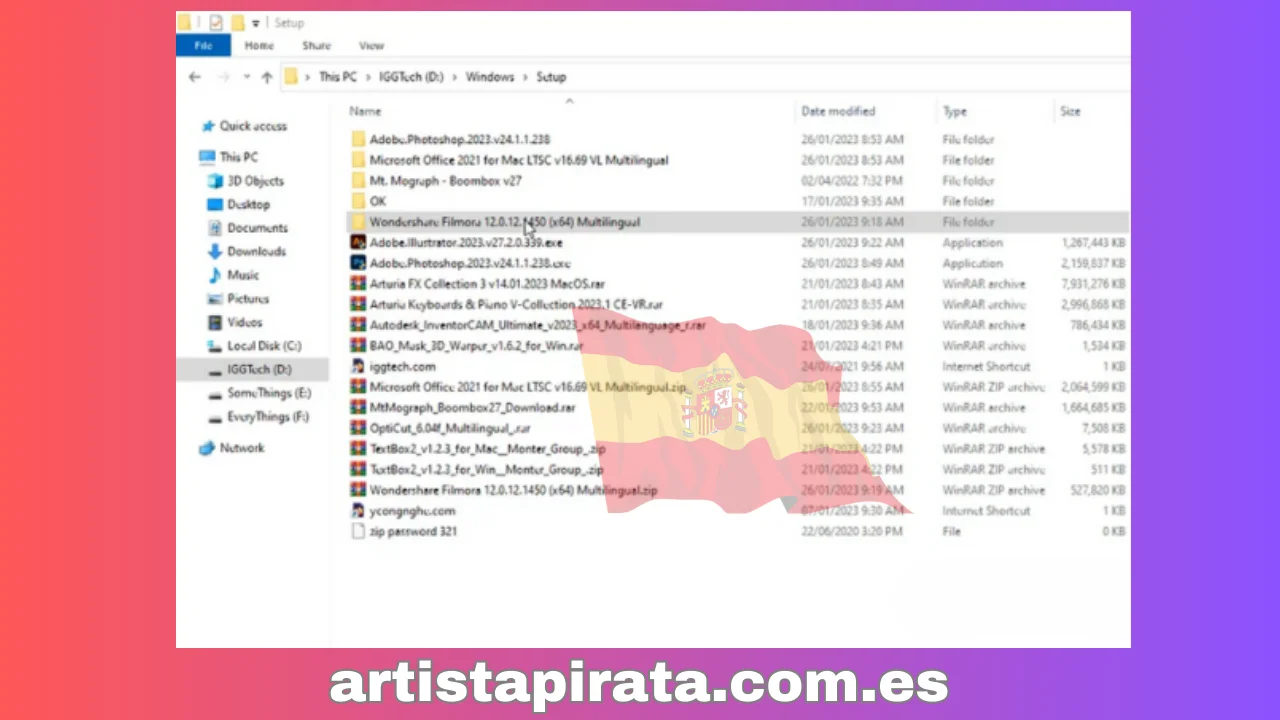Viewport: 1280px width, 720px height.
Task: Click Autodesk_InventorCAM_Ultimate rar icon
Action: pos(358,325)
